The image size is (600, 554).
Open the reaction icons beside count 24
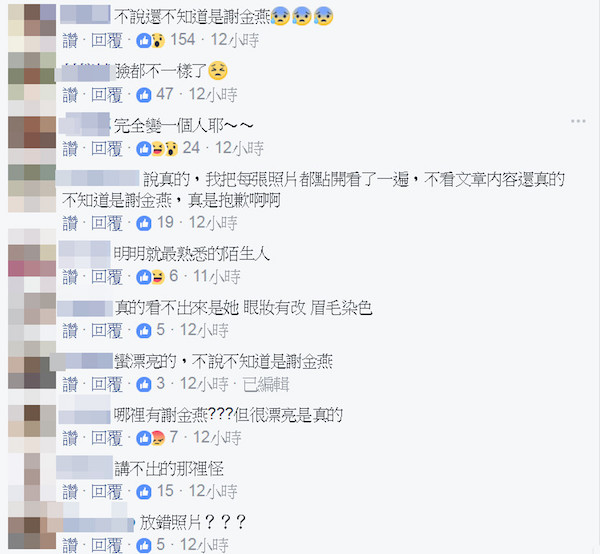pyautogui.click(x=157, y=148)
